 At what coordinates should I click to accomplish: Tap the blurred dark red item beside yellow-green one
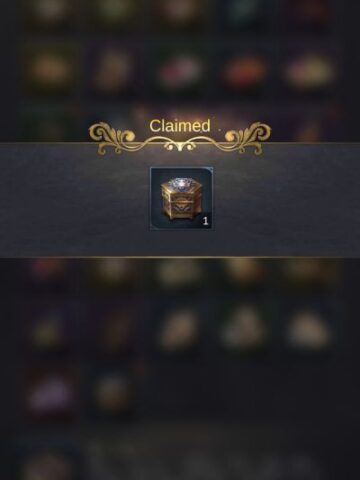pos(115,331)
